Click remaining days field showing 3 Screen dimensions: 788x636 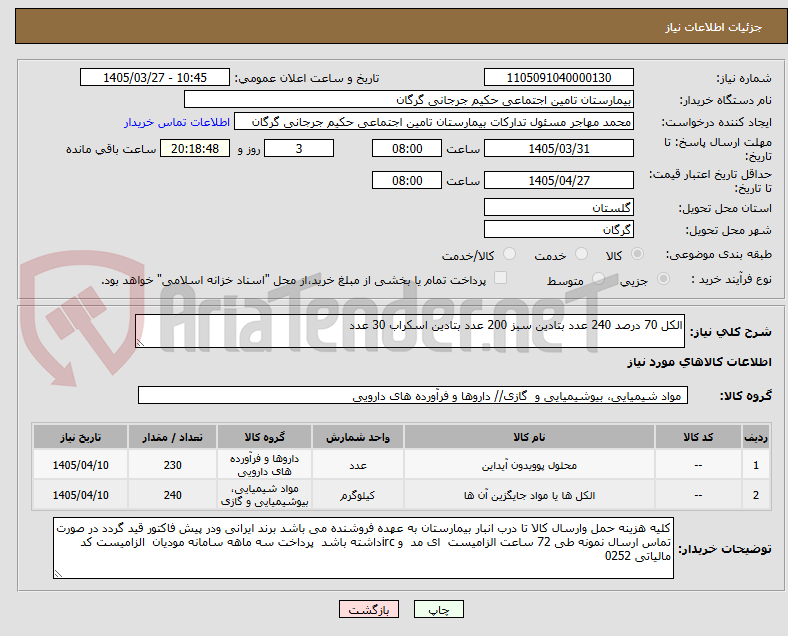[299, 148]
